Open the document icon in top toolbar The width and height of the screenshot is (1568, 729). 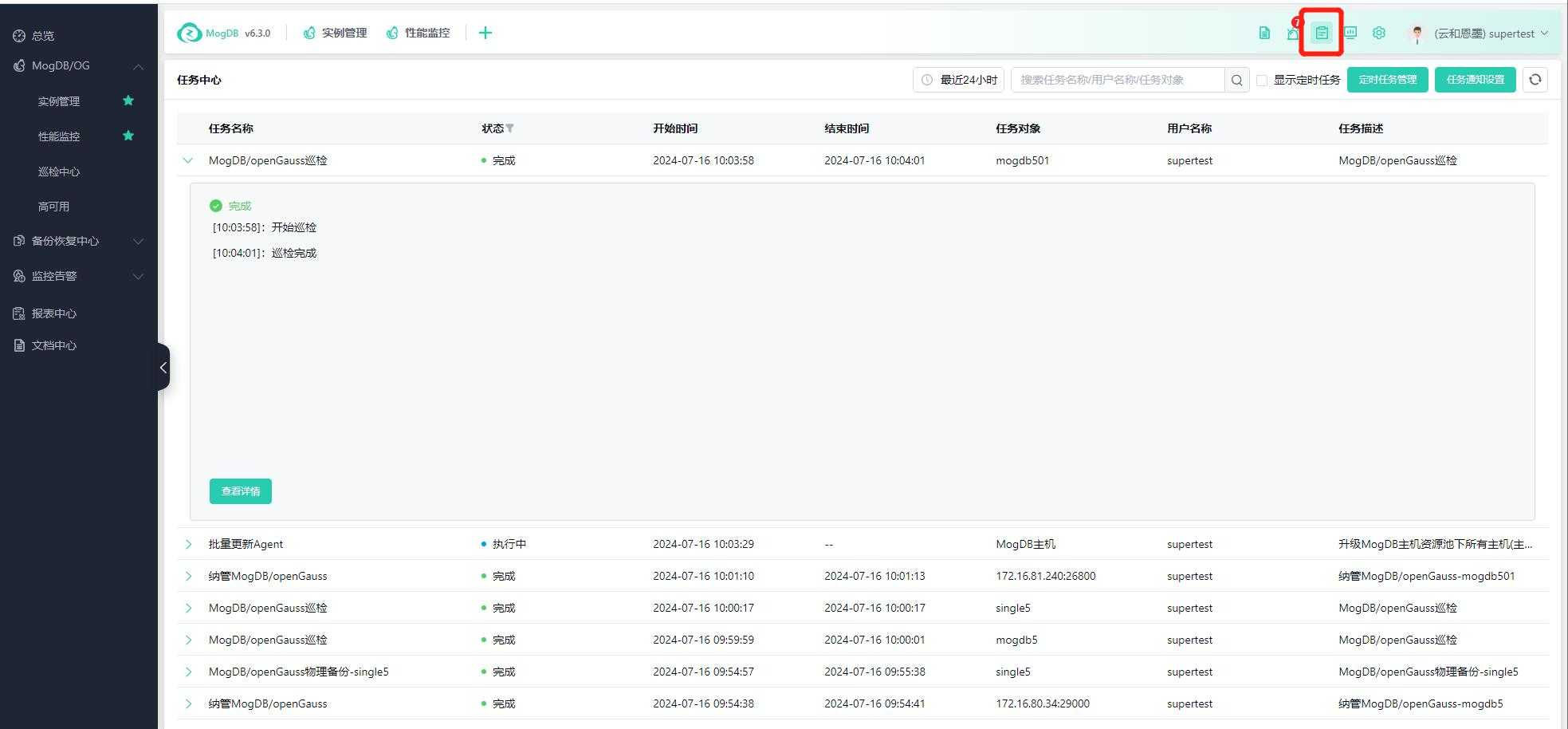[x=1264, y=33]
